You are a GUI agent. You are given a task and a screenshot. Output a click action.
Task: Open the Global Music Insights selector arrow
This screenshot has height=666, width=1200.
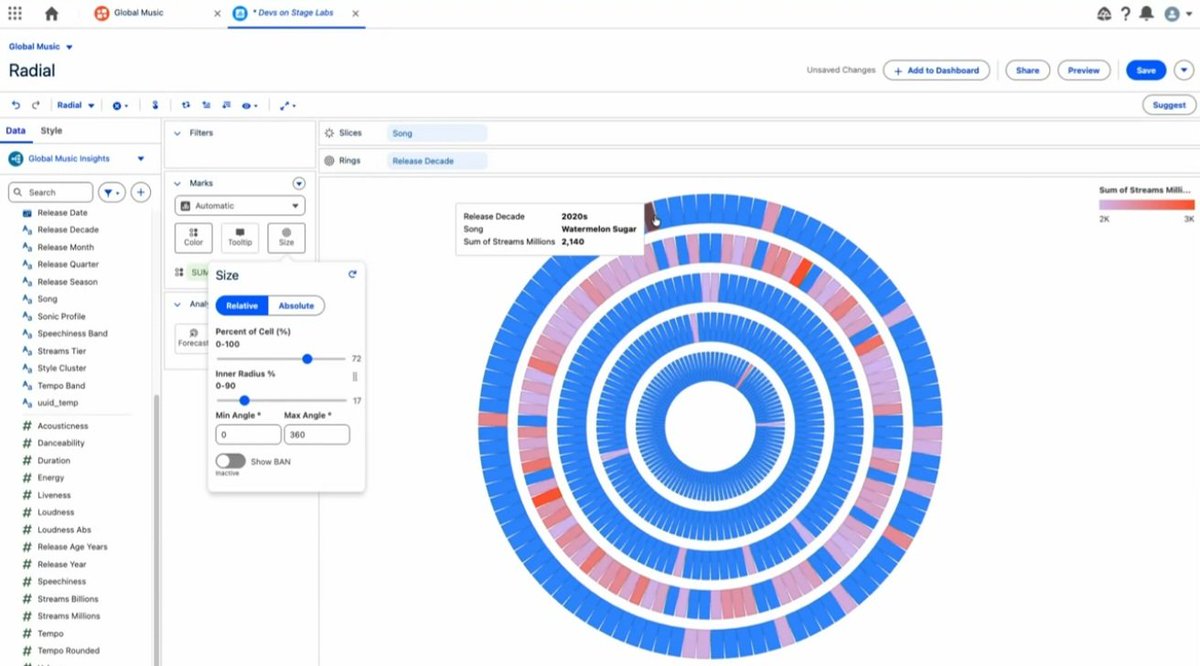click(141, 158)
